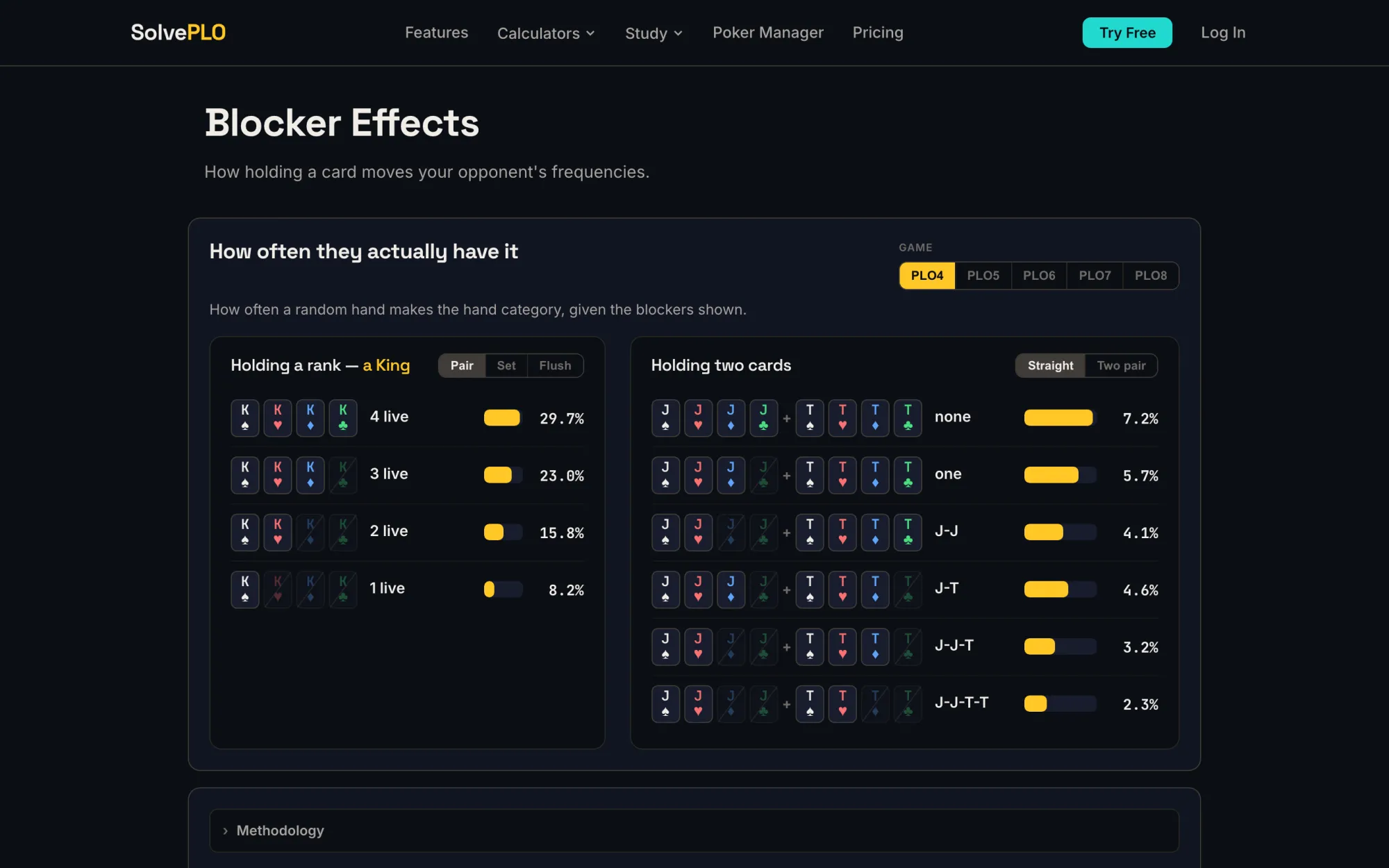Click the Ten of hearts card in the none row
Image resolution: width=1389 pixels, height=868 pixels.
coord(842,417)
